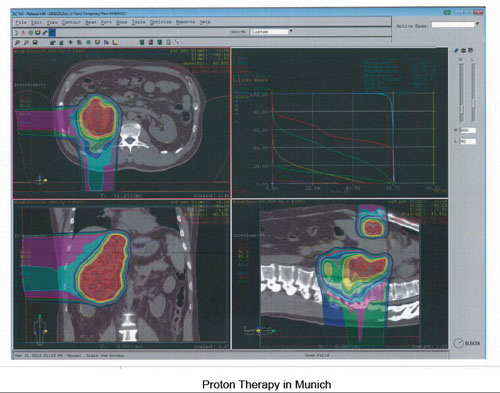
Task: Click the green circle toolbar icon
Action: click(x=89, y=43)
